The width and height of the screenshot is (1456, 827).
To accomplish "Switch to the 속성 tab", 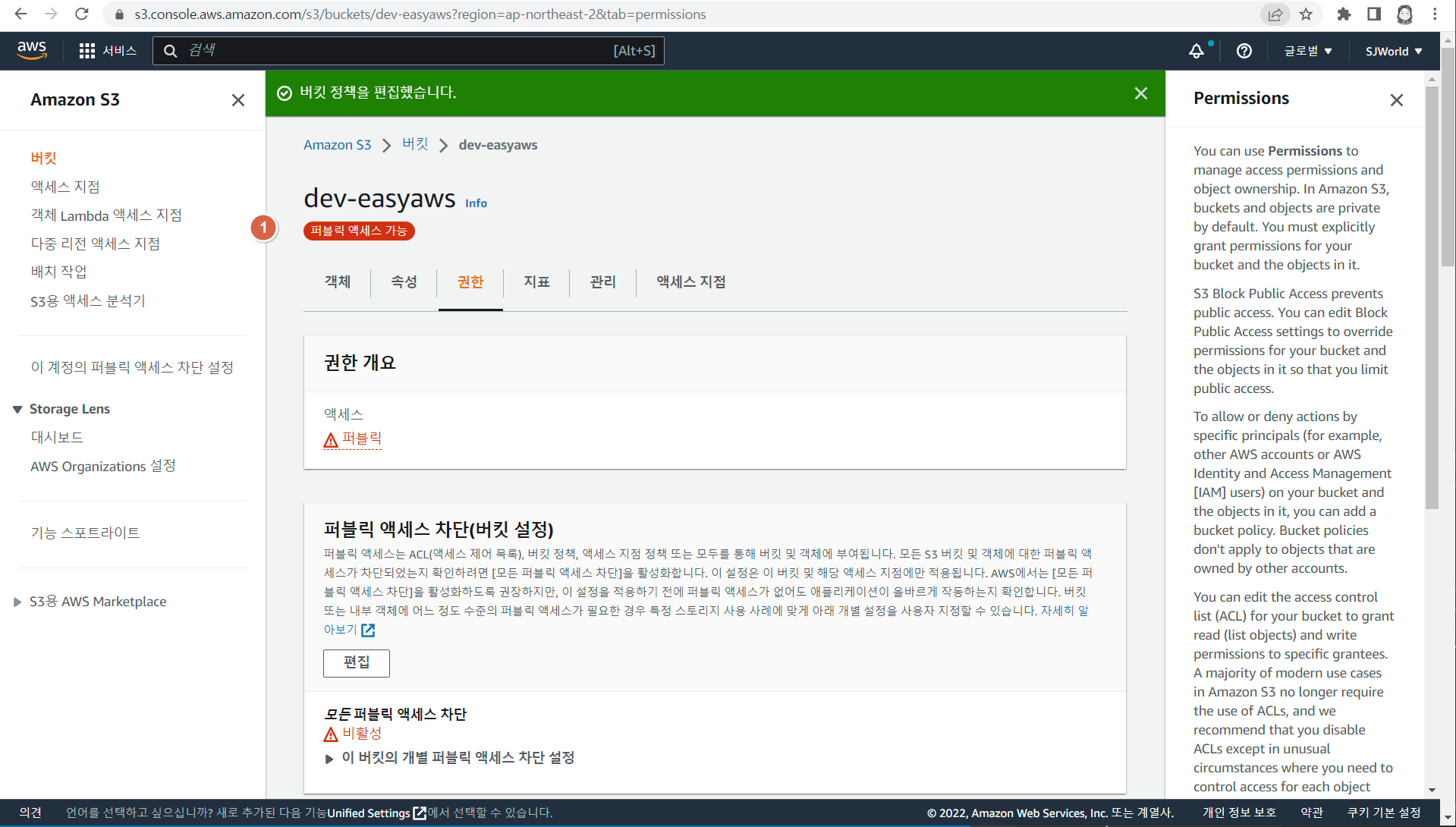I will [x=404, y=282].
